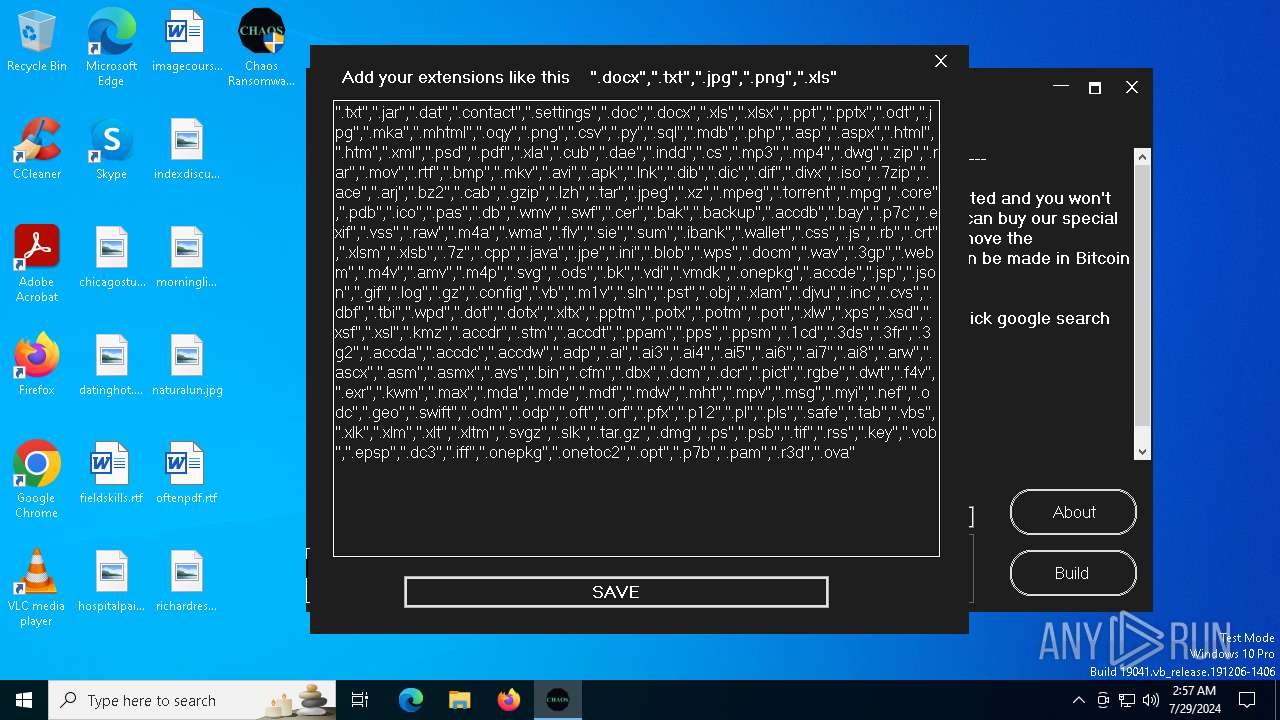Select the richardres image file icon
The image size is (1280, 720).
coord(187,581)
